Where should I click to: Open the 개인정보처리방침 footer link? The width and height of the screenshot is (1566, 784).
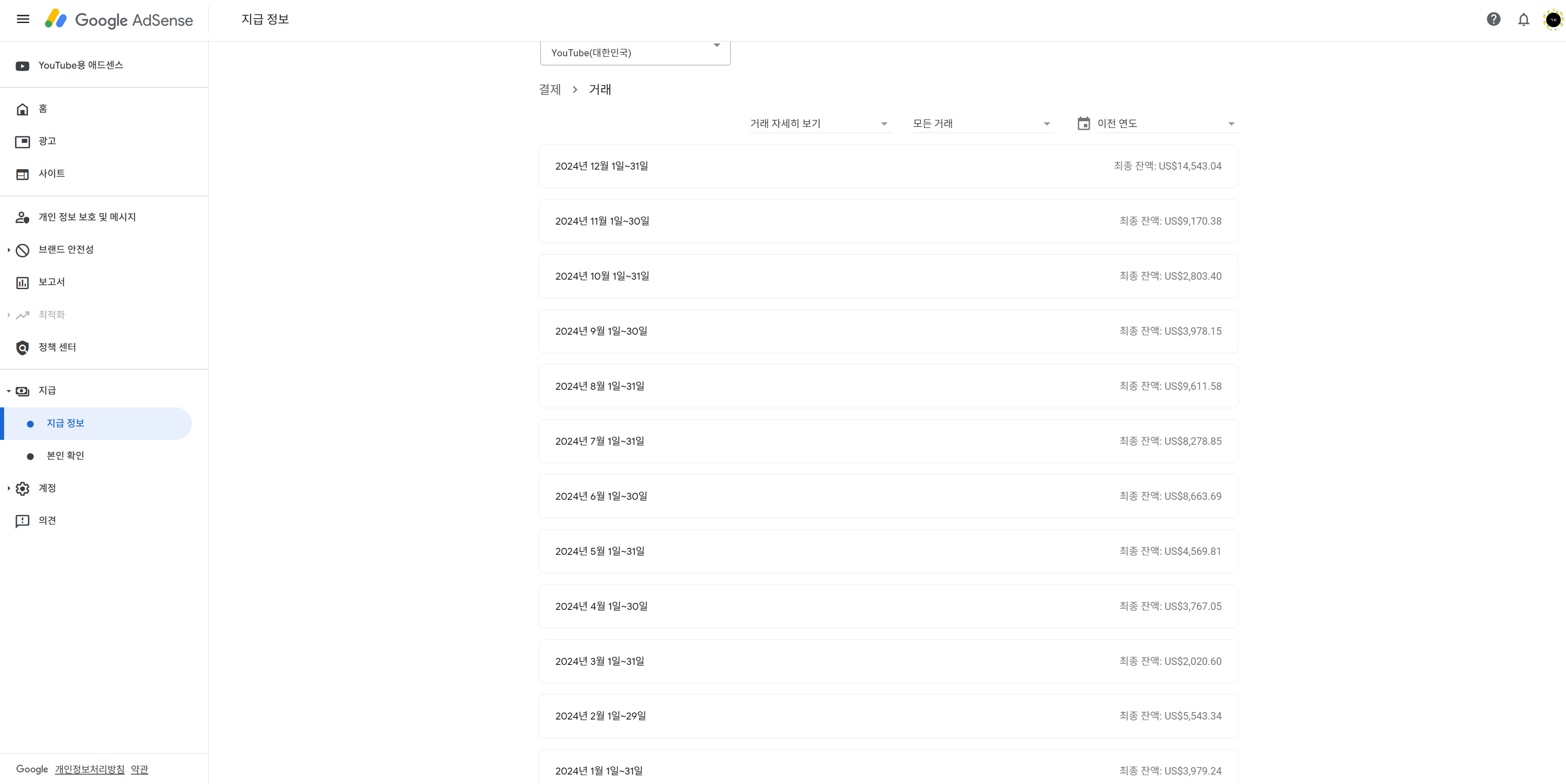pos(89,769)
